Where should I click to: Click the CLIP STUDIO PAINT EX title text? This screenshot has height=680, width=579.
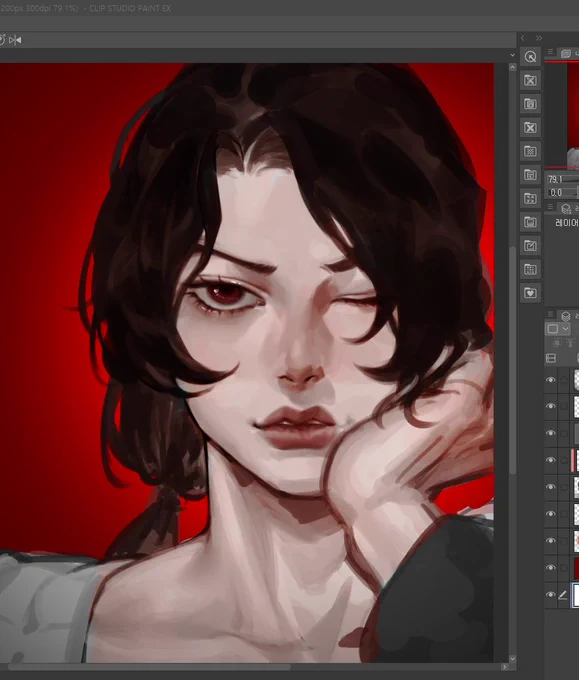point(130,8)
